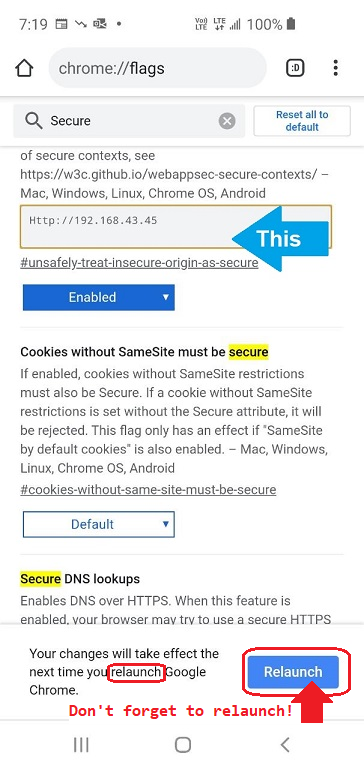
Task: Tap the search magnifier icon
Action: tap(34, 120)
